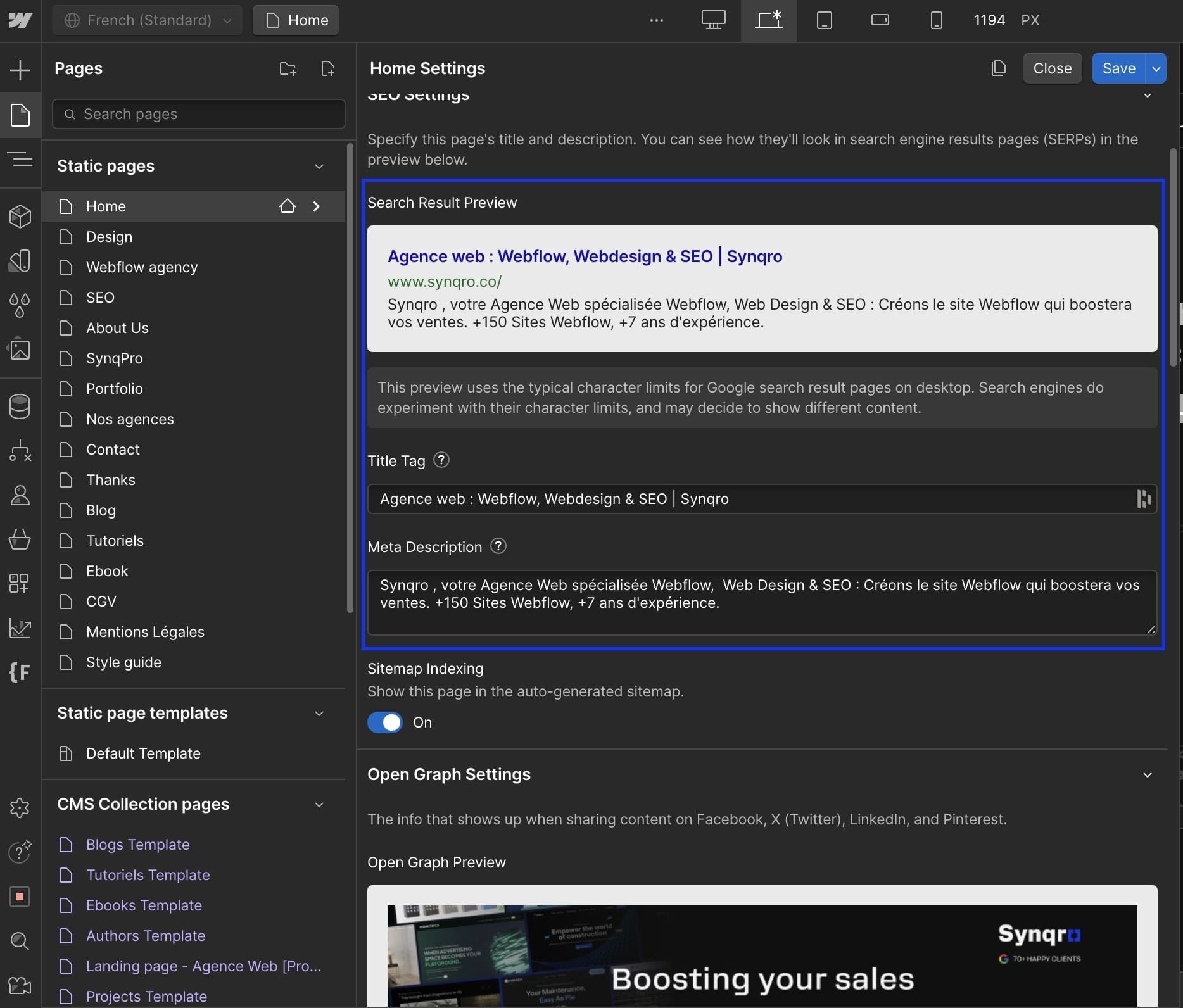The width and height of the screenshot is (1183, 1008).
Task: Open the Apps grid icon
Action: tap(20, 583)
